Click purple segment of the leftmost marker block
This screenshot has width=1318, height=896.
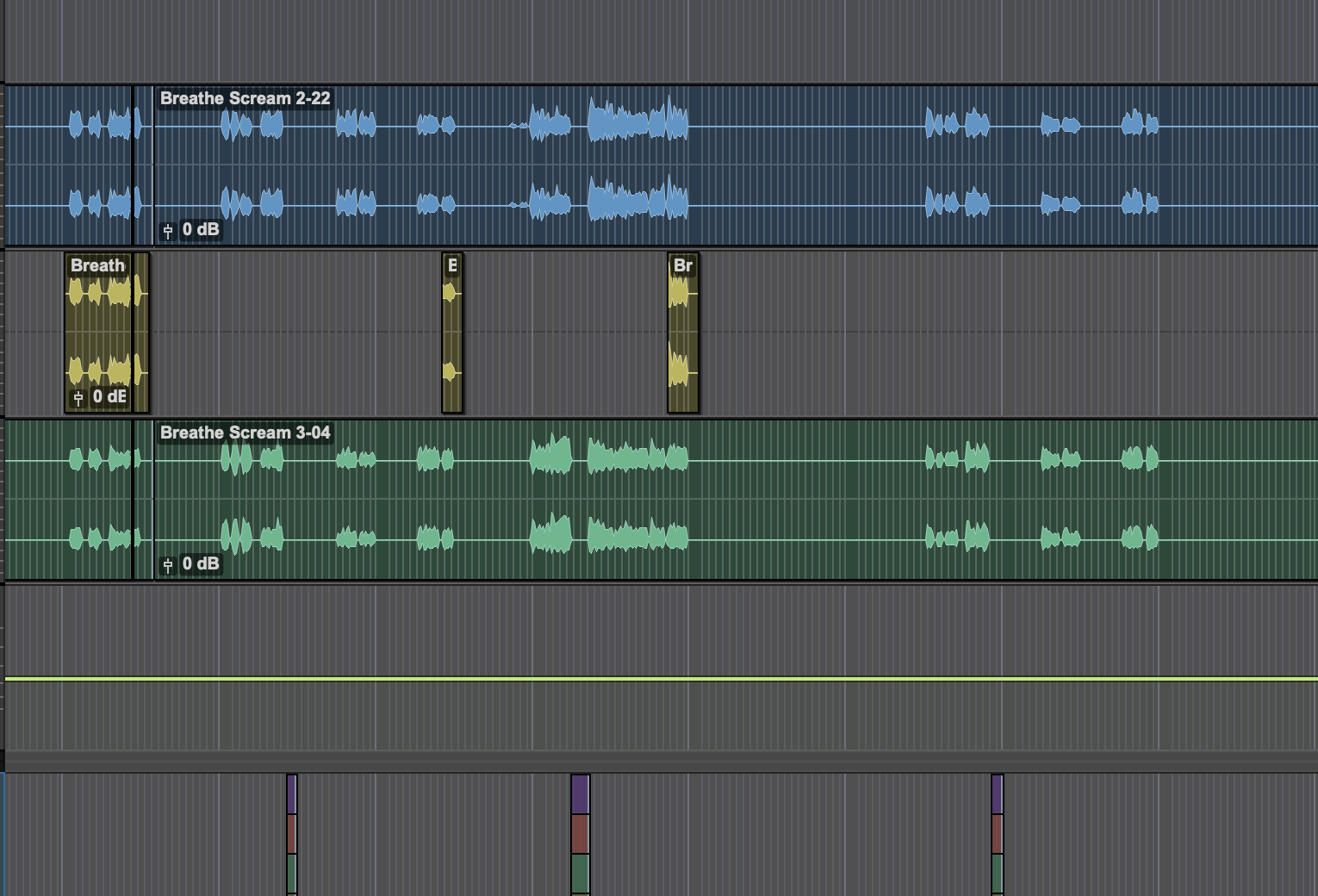[x=291, y=794]
